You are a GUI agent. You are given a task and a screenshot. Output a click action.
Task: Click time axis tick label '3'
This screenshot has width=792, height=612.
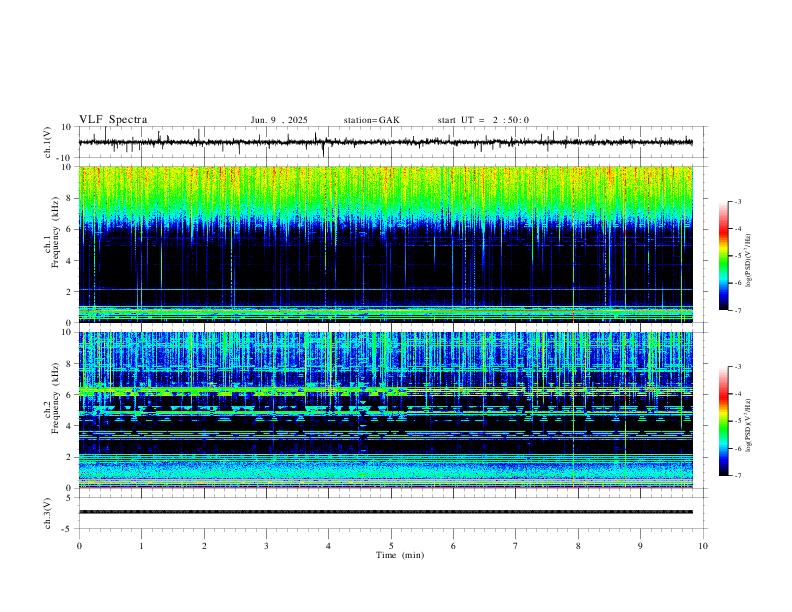pos(266,546)
